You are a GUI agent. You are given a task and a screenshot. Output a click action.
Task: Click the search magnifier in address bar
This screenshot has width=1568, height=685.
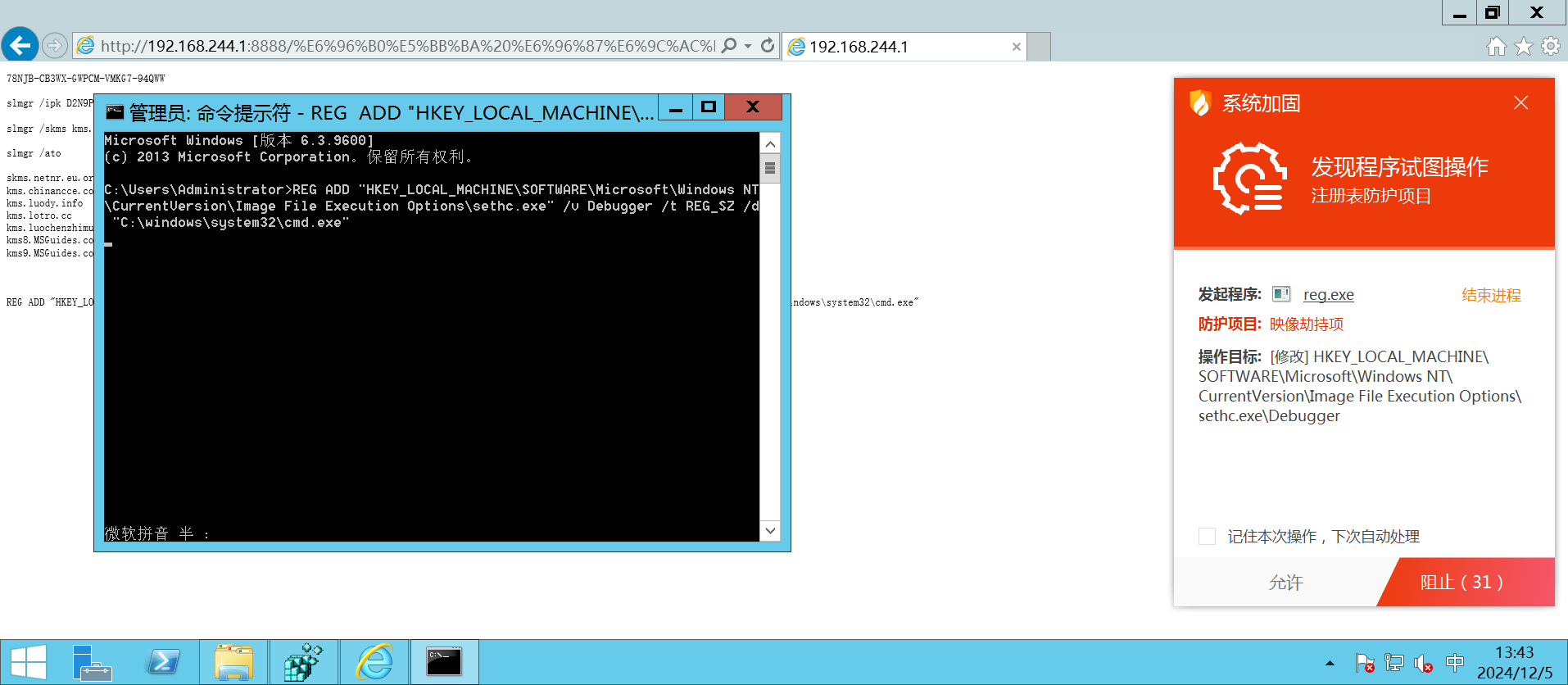(728, 46)
